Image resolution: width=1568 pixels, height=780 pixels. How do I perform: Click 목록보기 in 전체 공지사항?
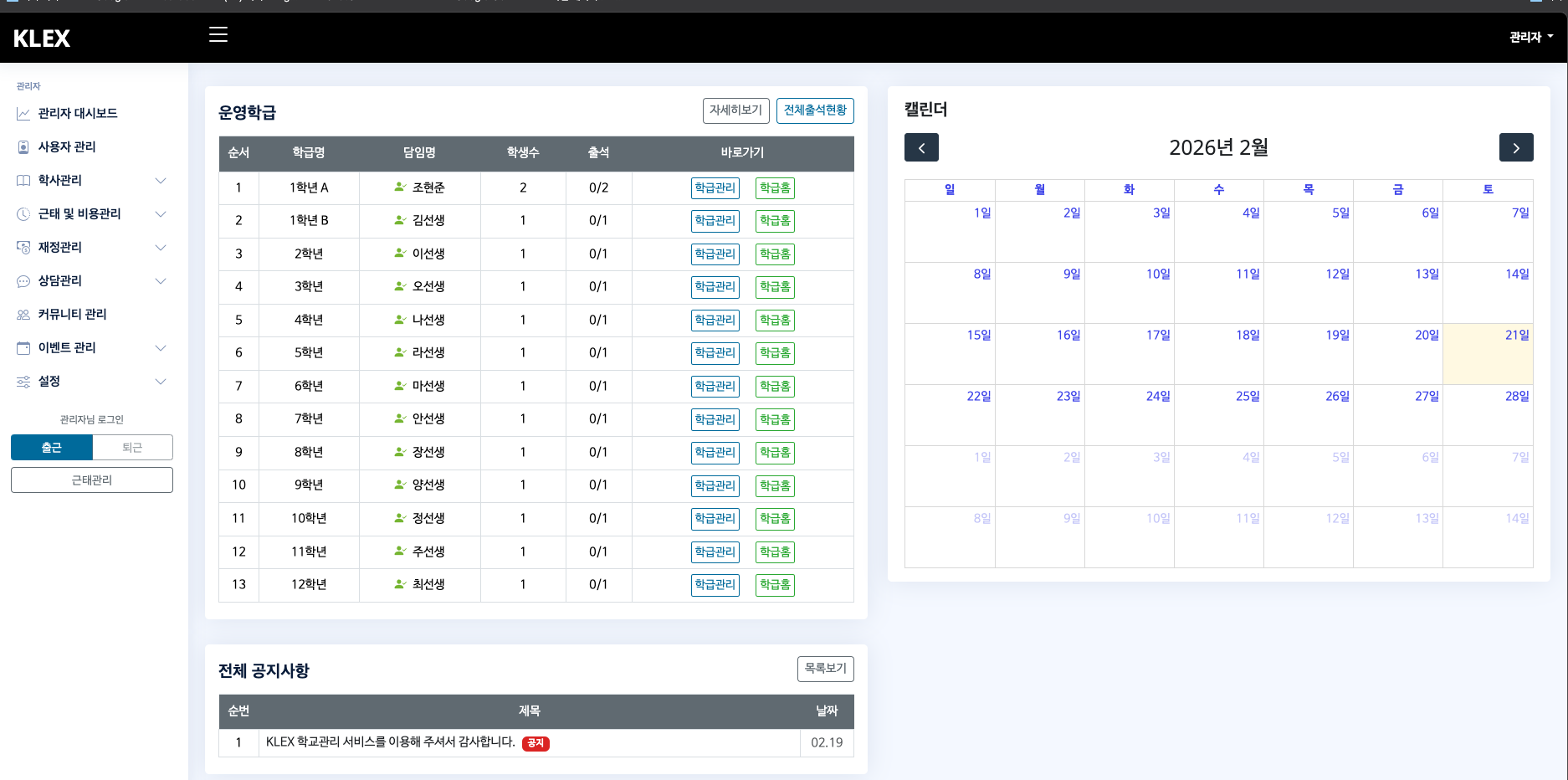tap(825, 669)
